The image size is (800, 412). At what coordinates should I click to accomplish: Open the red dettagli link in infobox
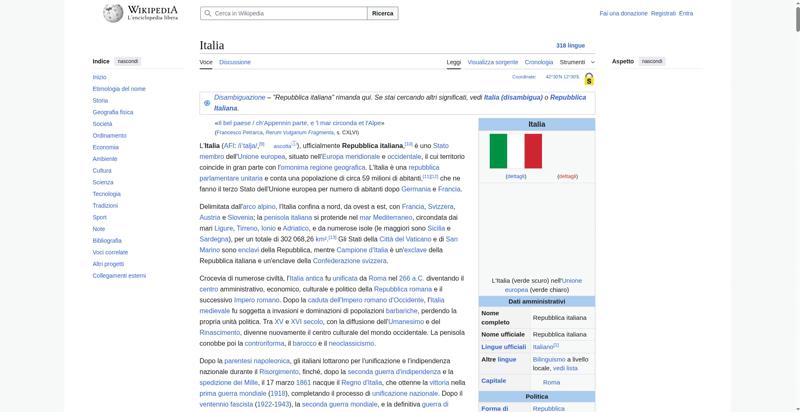(x=567, y=176)
